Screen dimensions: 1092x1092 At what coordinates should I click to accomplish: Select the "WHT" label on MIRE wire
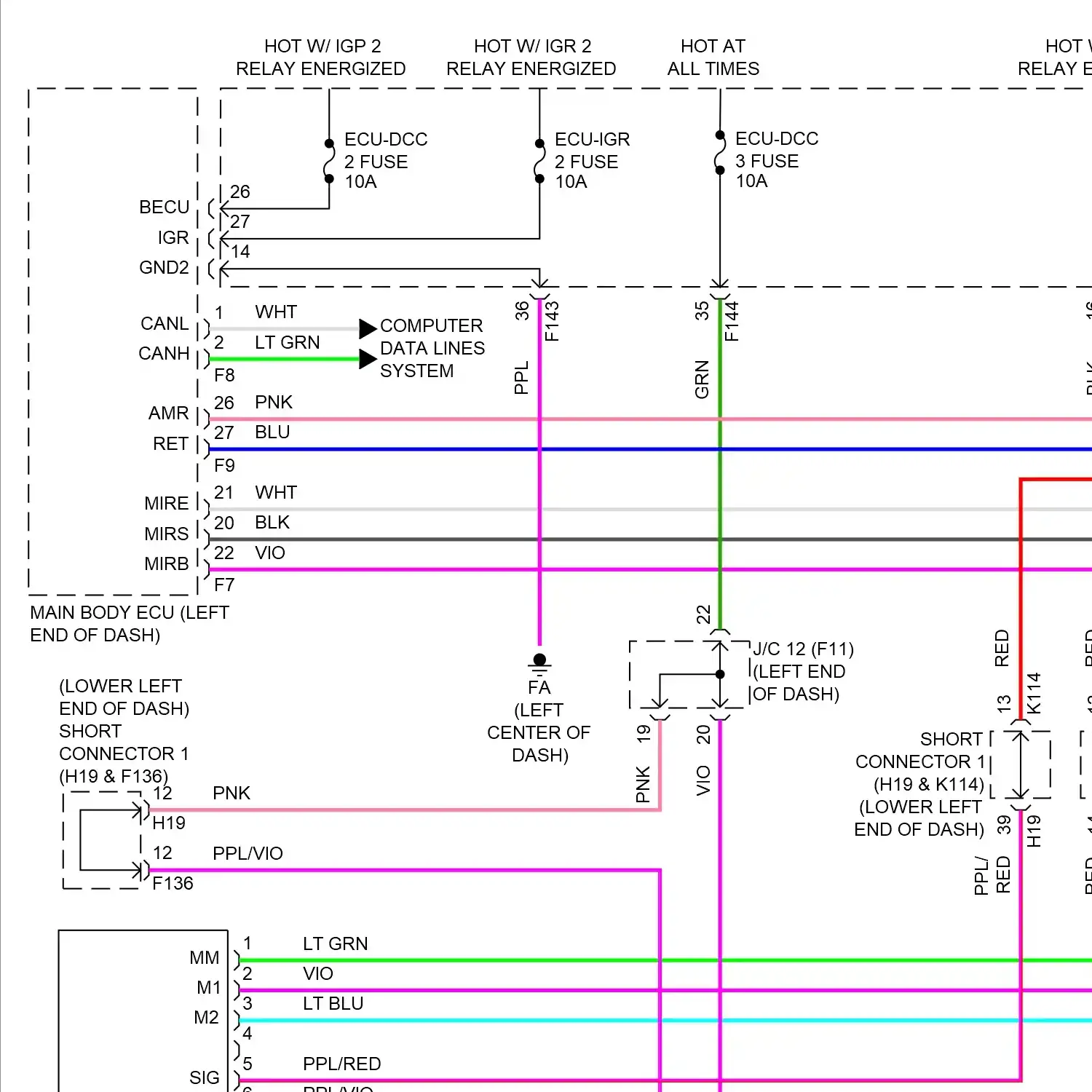(x=276, y=493)
